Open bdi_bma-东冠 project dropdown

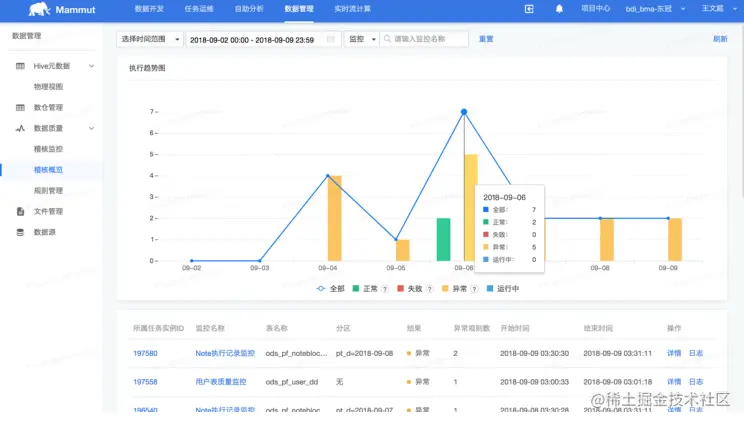pos(655,9)
